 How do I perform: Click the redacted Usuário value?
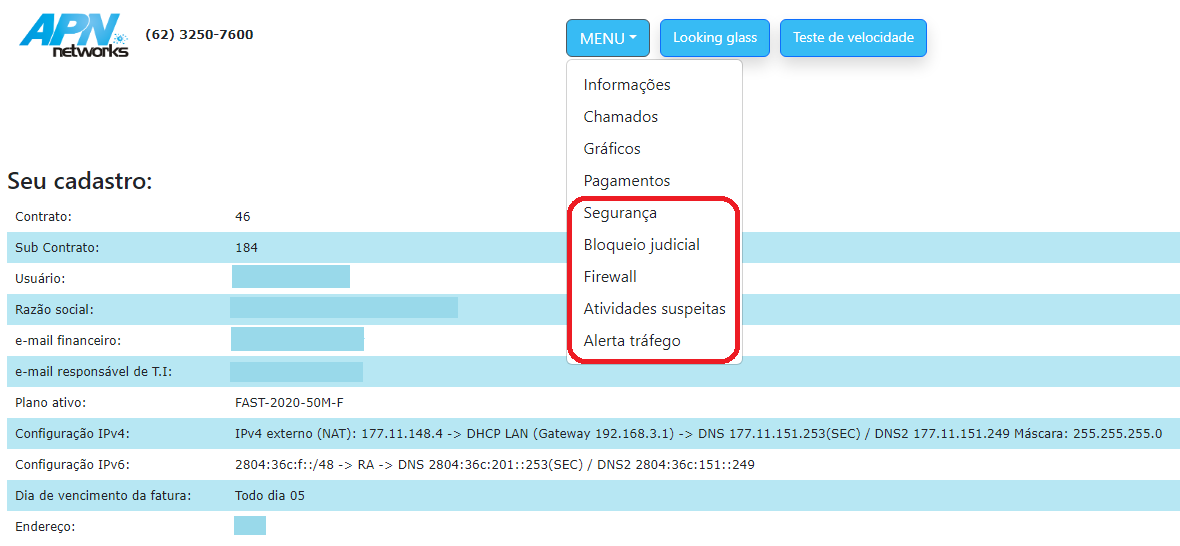(x=290, y=277)
